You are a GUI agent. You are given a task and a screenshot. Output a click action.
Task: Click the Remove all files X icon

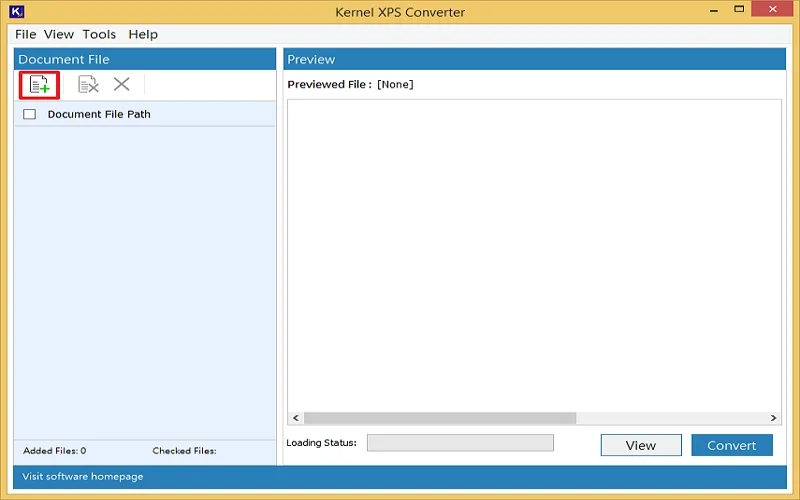click(121, 85)
